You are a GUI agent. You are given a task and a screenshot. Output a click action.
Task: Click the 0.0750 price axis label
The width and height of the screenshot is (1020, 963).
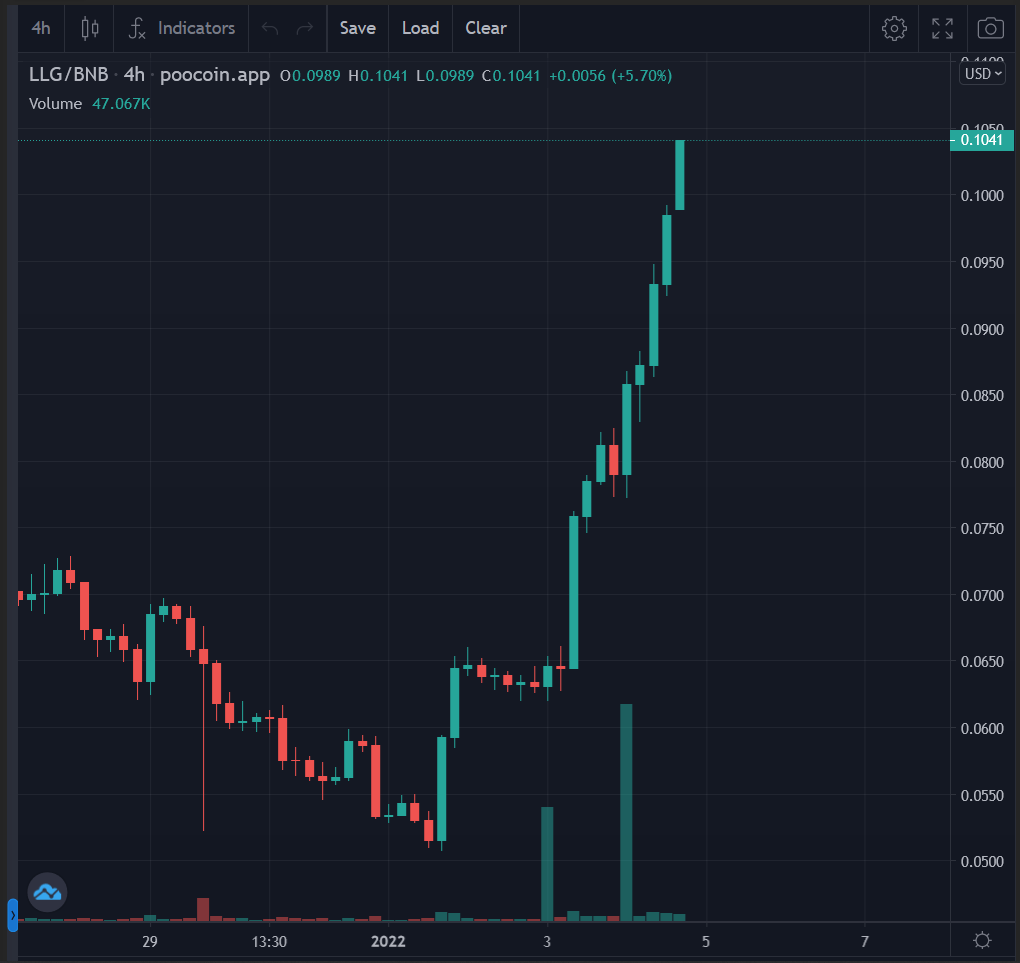(x=982, y=528)
